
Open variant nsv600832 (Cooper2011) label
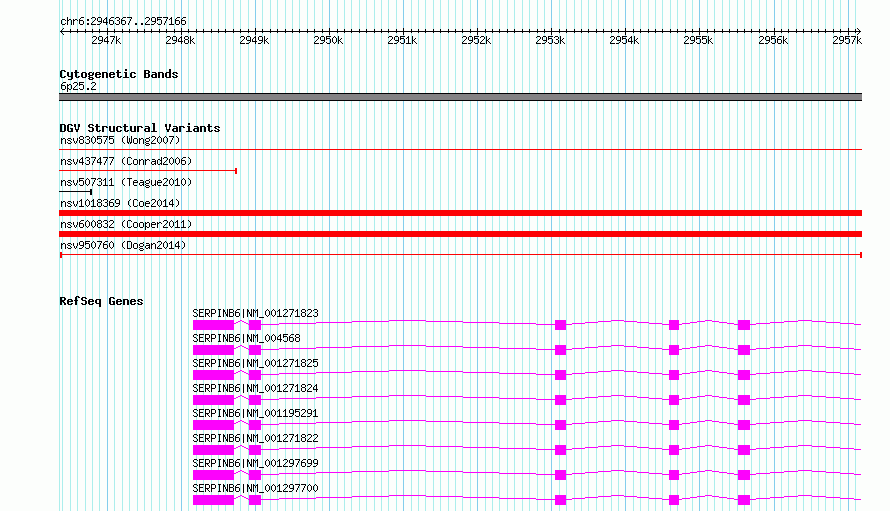click(x=126, y=224)
